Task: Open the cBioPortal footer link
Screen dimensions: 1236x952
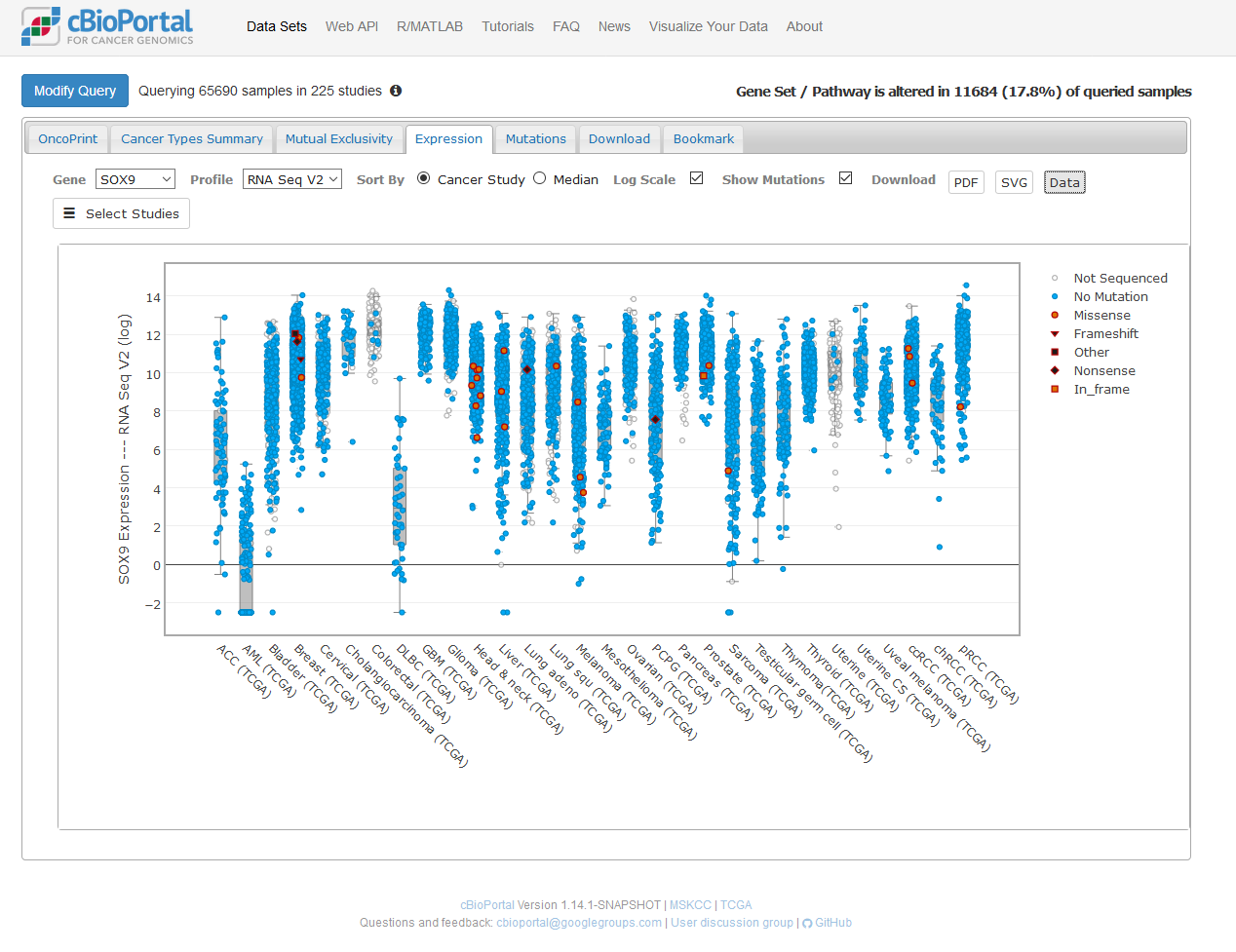Action: [487, 905]
